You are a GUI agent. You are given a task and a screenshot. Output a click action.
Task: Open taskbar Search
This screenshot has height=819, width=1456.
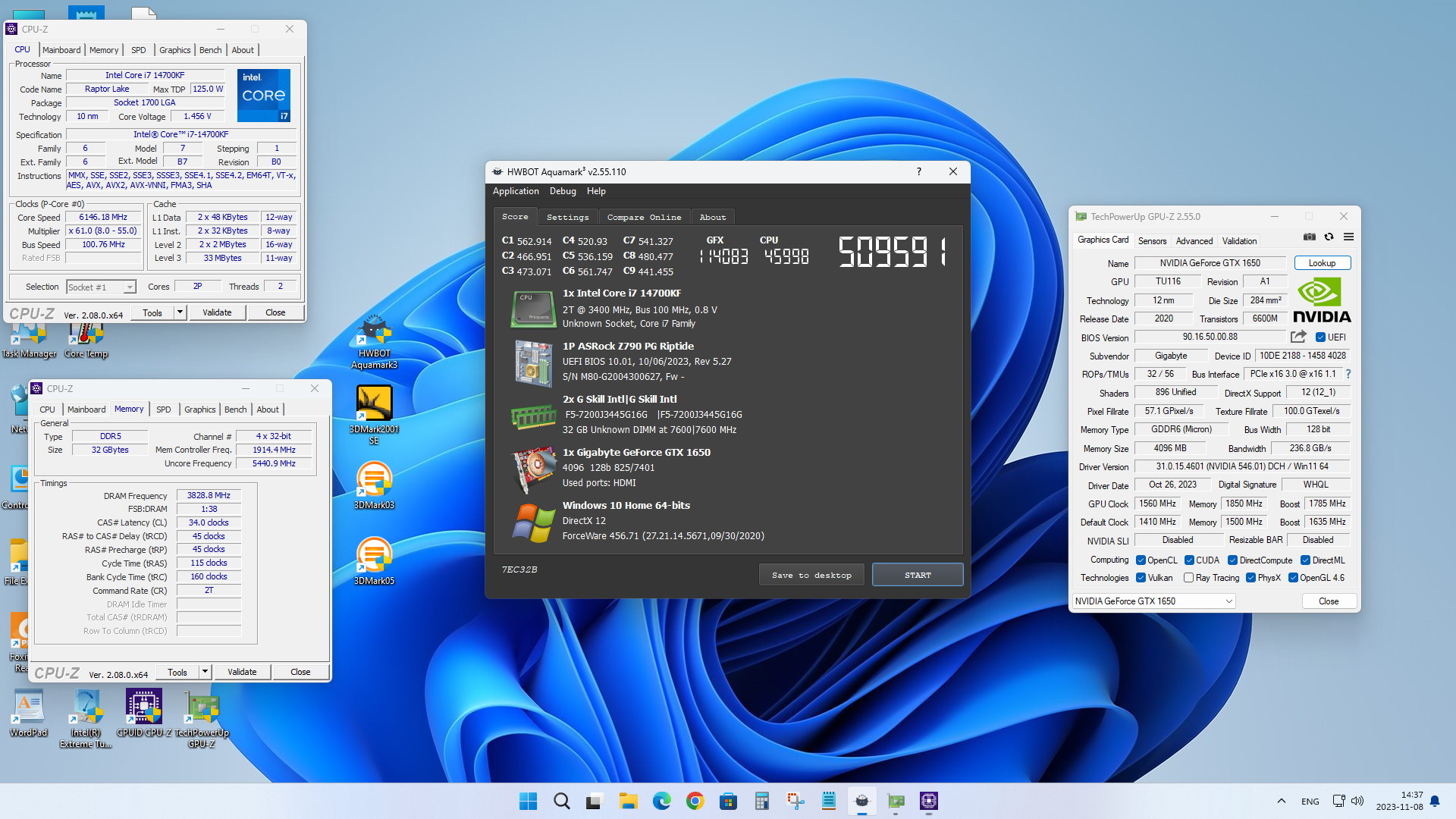(x=561, y=801)
